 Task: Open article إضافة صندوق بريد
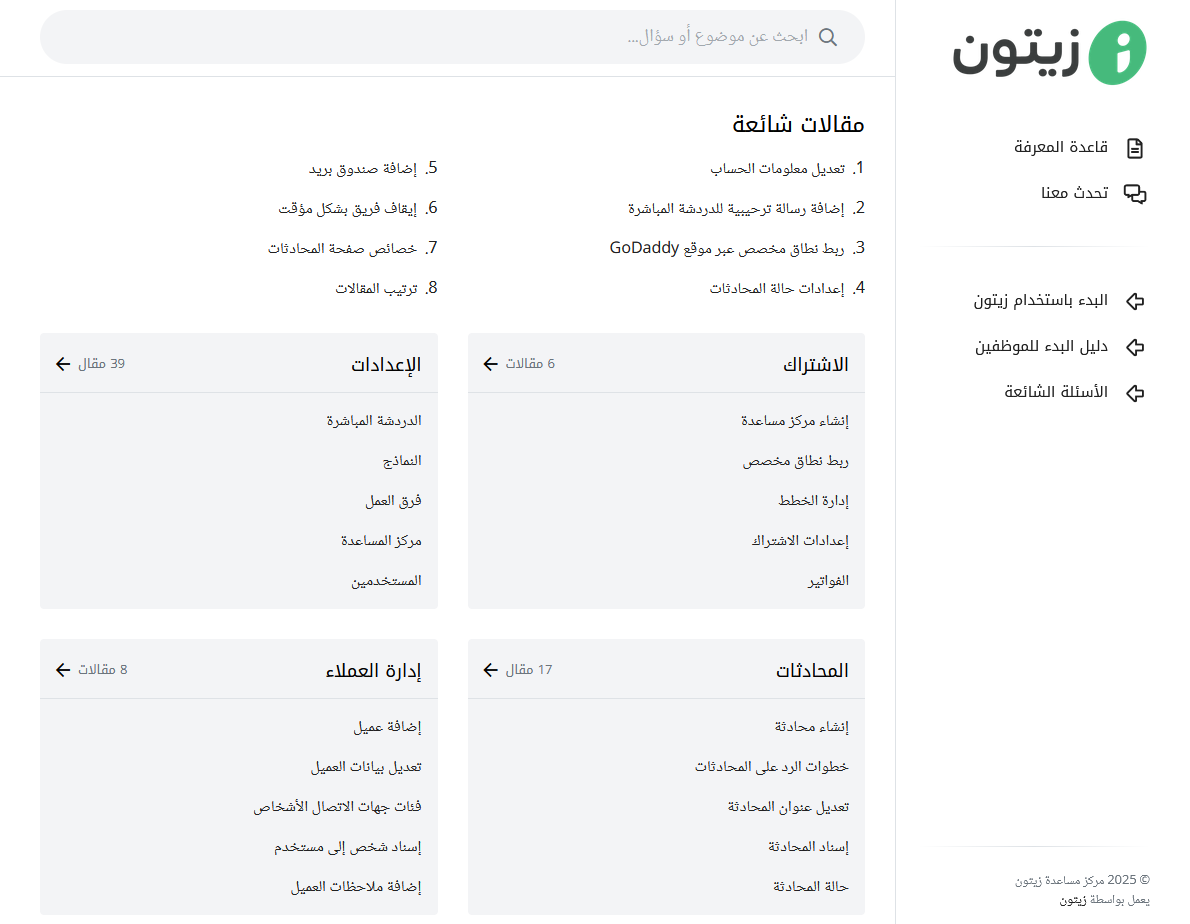(x=363, y=169)
